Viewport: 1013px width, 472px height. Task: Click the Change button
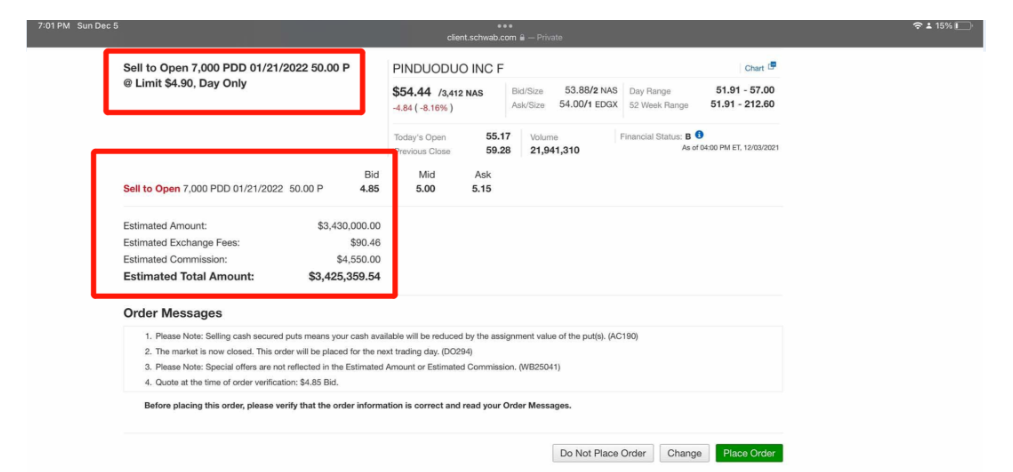[684, 453]
